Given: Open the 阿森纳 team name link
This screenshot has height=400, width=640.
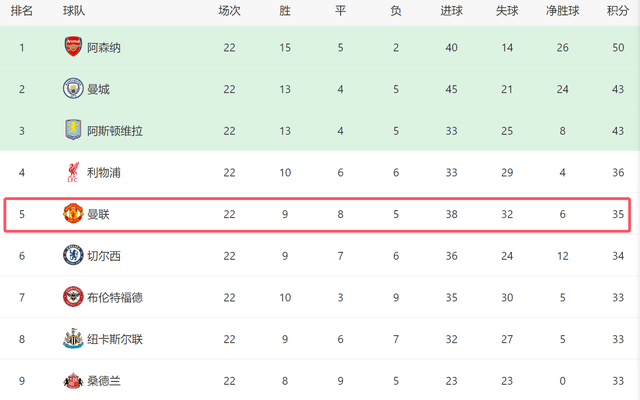Looking at the screenshot, I should pos(105,47).
